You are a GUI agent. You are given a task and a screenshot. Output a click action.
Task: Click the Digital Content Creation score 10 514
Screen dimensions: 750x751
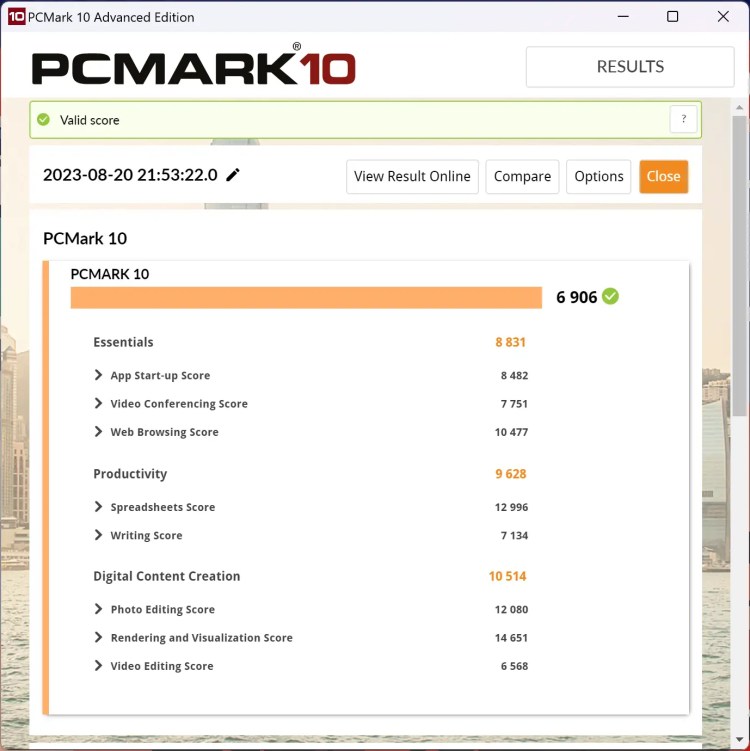coord(507,576)
